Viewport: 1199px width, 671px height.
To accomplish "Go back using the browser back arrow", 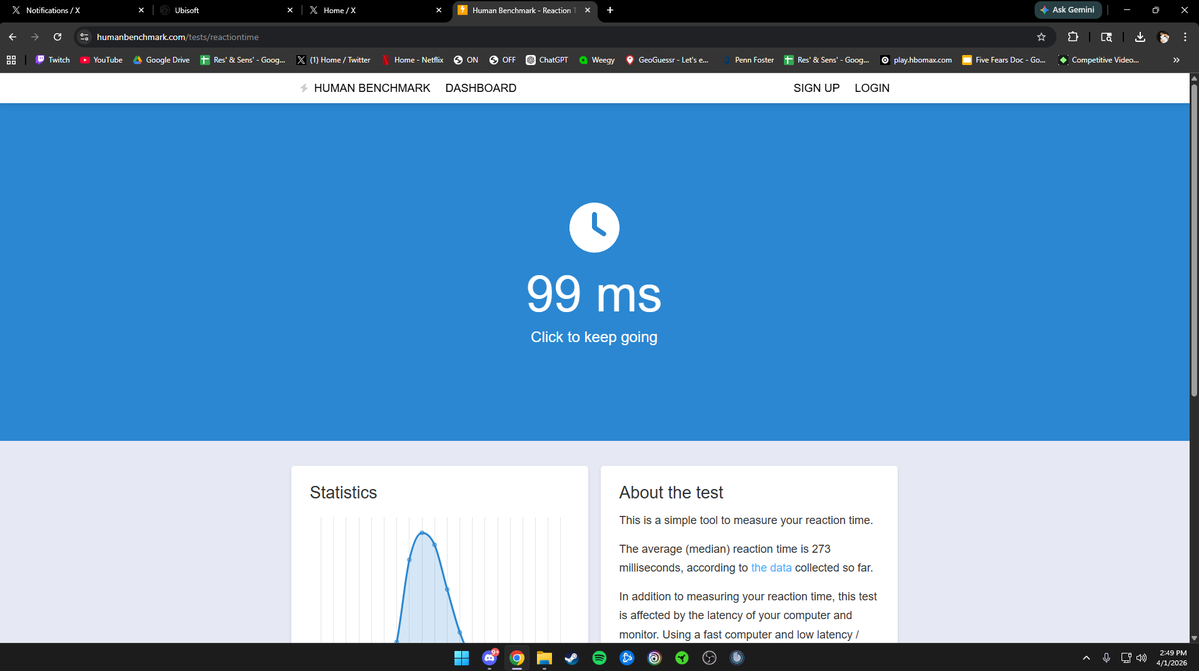I will 13,37.
